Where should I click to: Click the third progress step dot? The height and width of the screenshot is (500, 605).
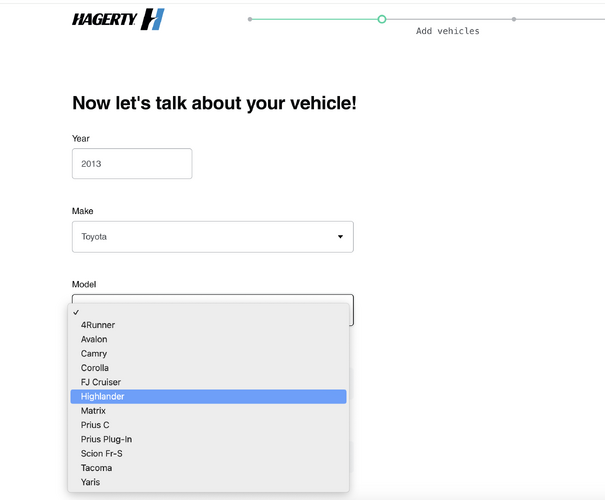[x=514, y=19]
